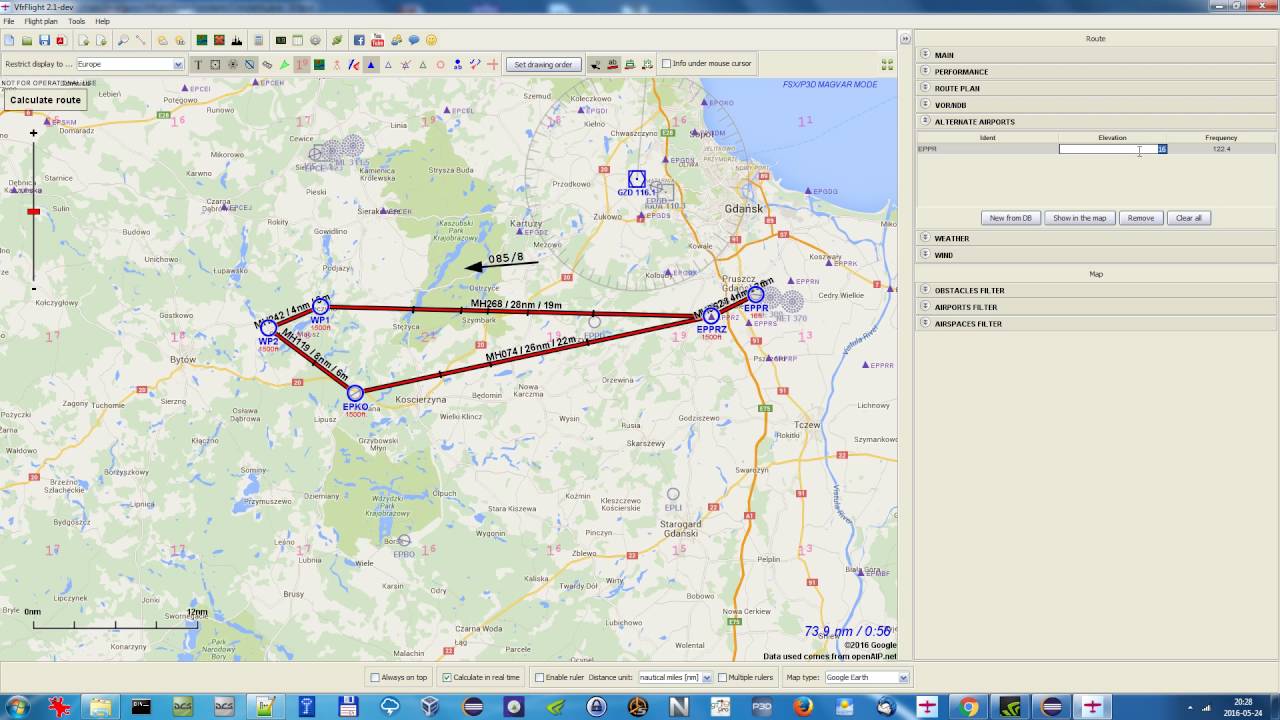Screen dimensions: 1280x720
Task: Click the collapse side panel arrow
Action: pos(906,39)
